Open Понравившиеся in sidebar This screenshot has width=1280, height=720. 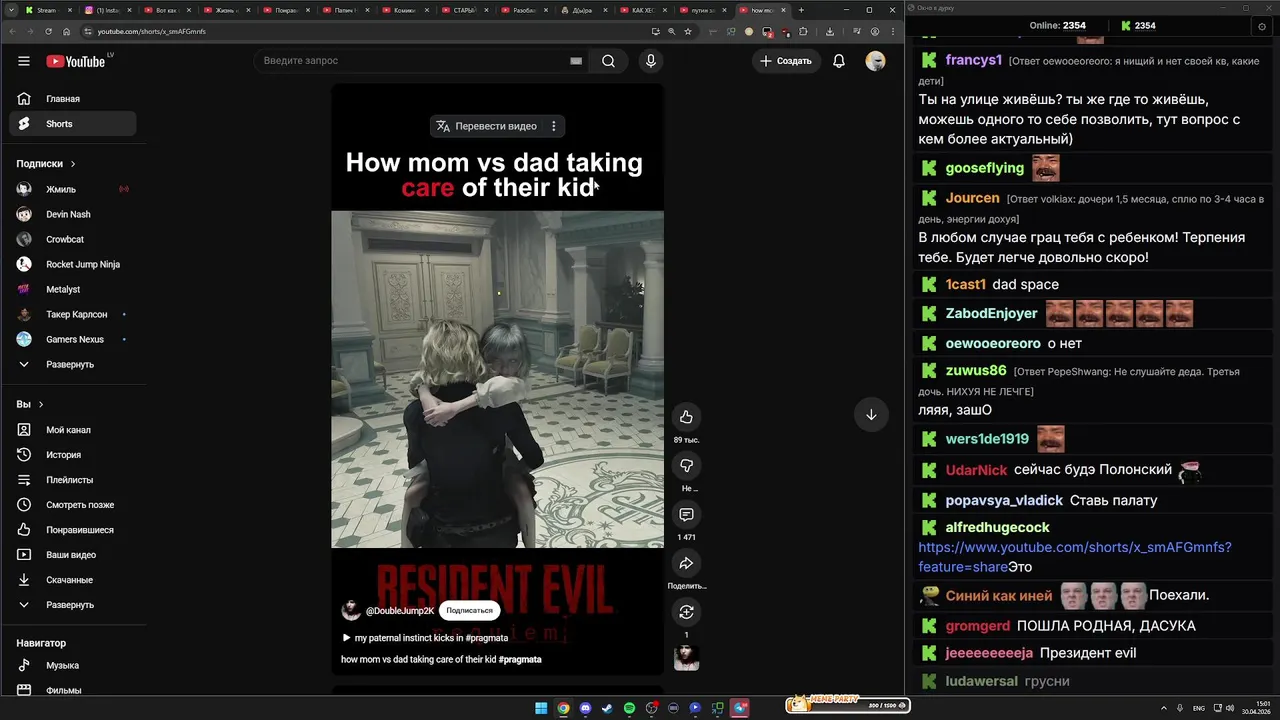[73, 530]
